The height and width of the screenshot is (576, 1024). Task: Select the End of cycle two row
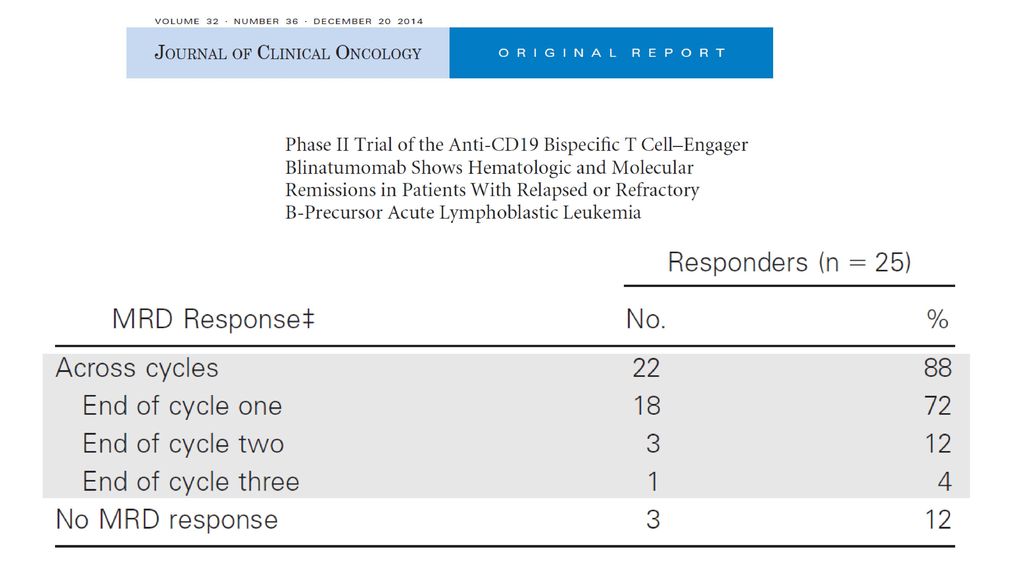click(506, 444)
